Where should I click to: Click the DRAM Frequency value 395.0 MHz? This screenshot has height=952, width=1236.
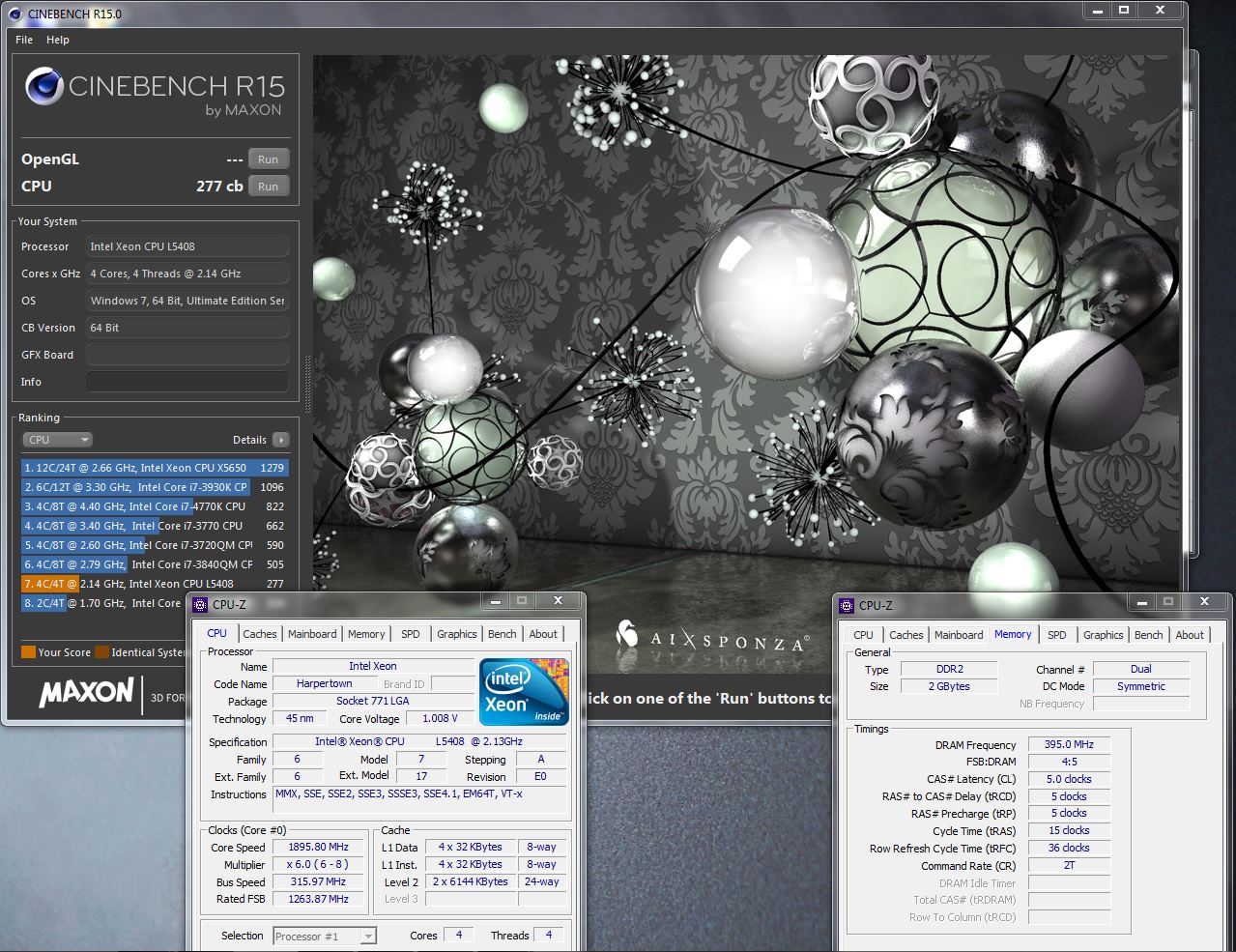tap(1069, 744)
